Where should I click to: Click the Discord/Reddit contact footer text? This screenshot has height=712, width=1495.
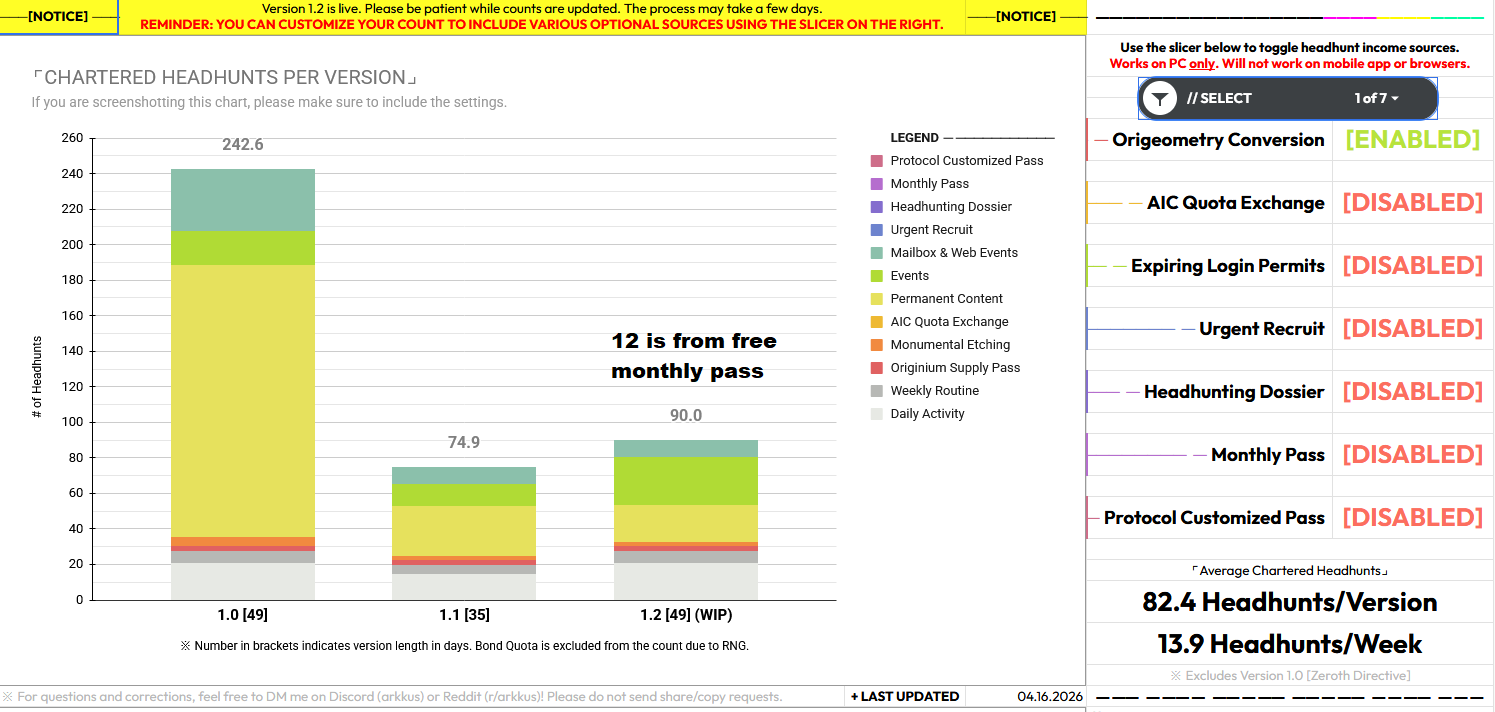392,697
